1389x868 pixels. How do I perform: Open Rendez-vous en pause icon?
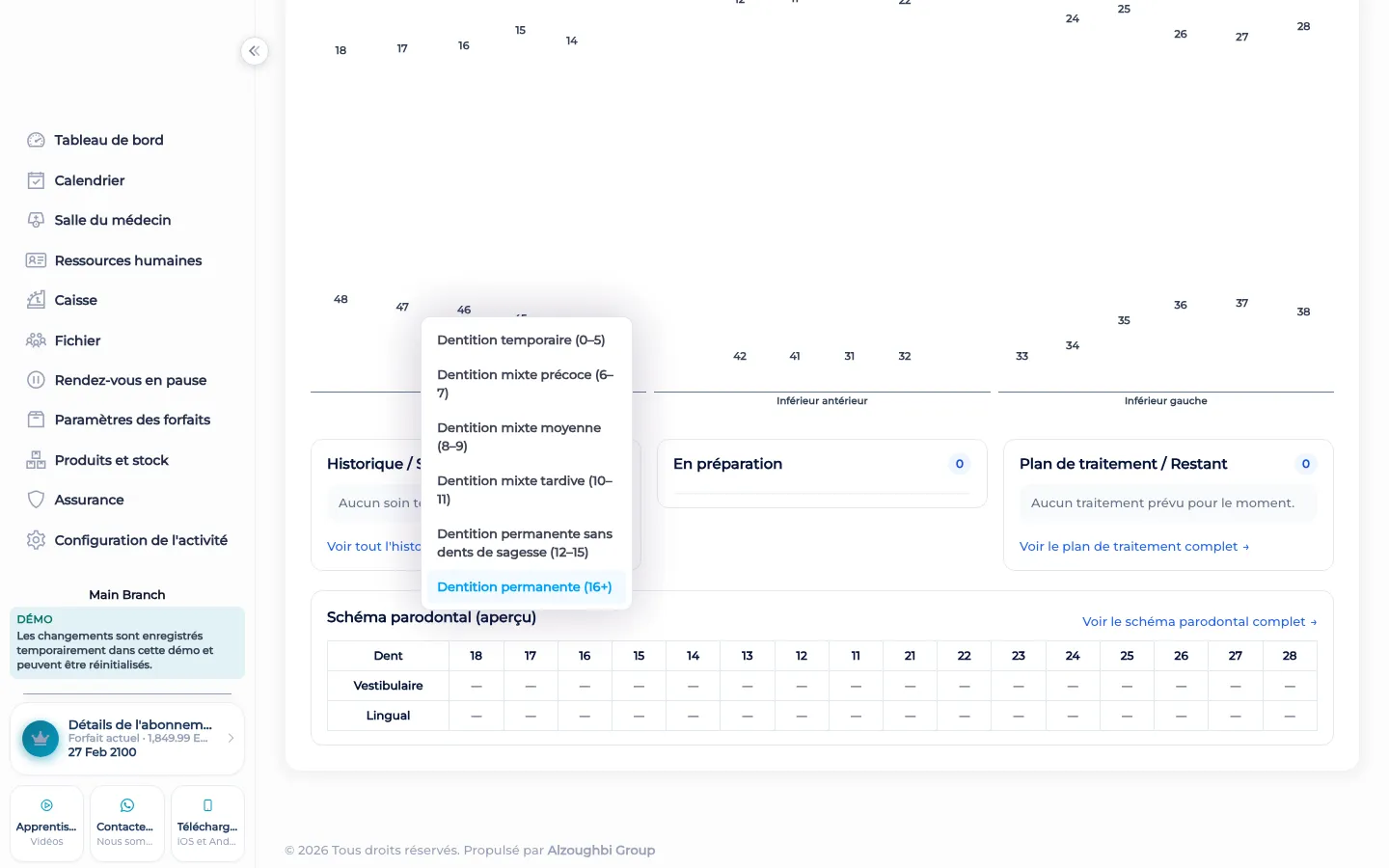pyautogui.click(x=36, y=380)
